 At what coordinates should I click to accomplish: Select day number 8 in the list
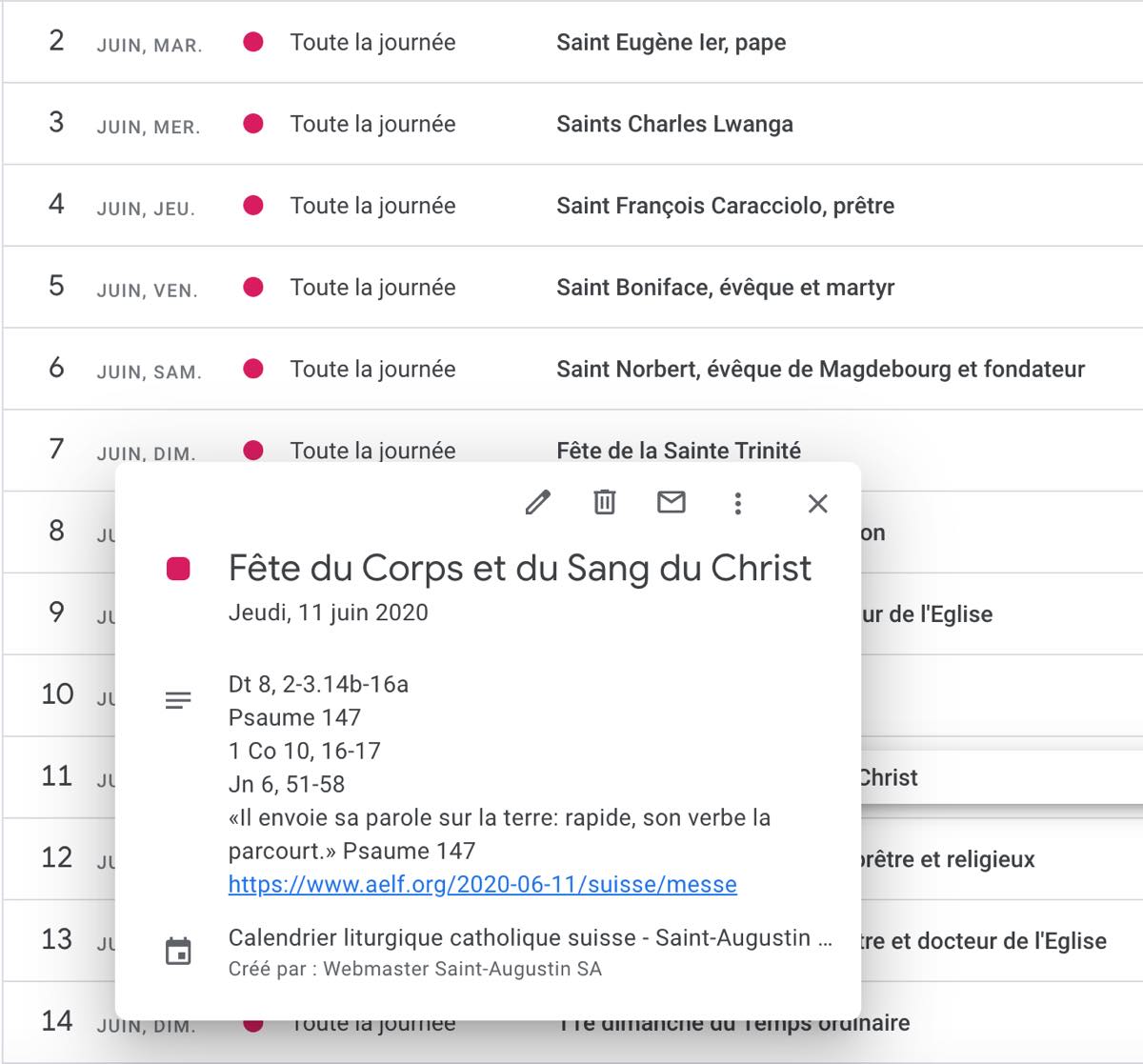click(x=57, y=531)
